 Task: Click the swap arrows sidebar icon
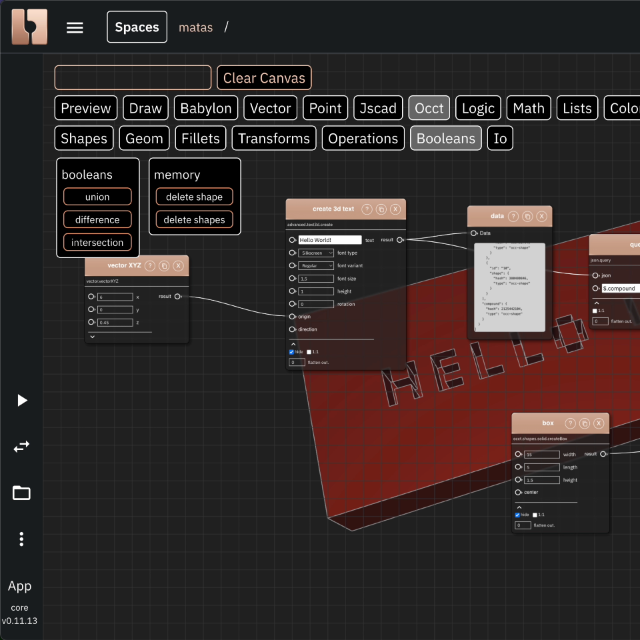(21, 446)
